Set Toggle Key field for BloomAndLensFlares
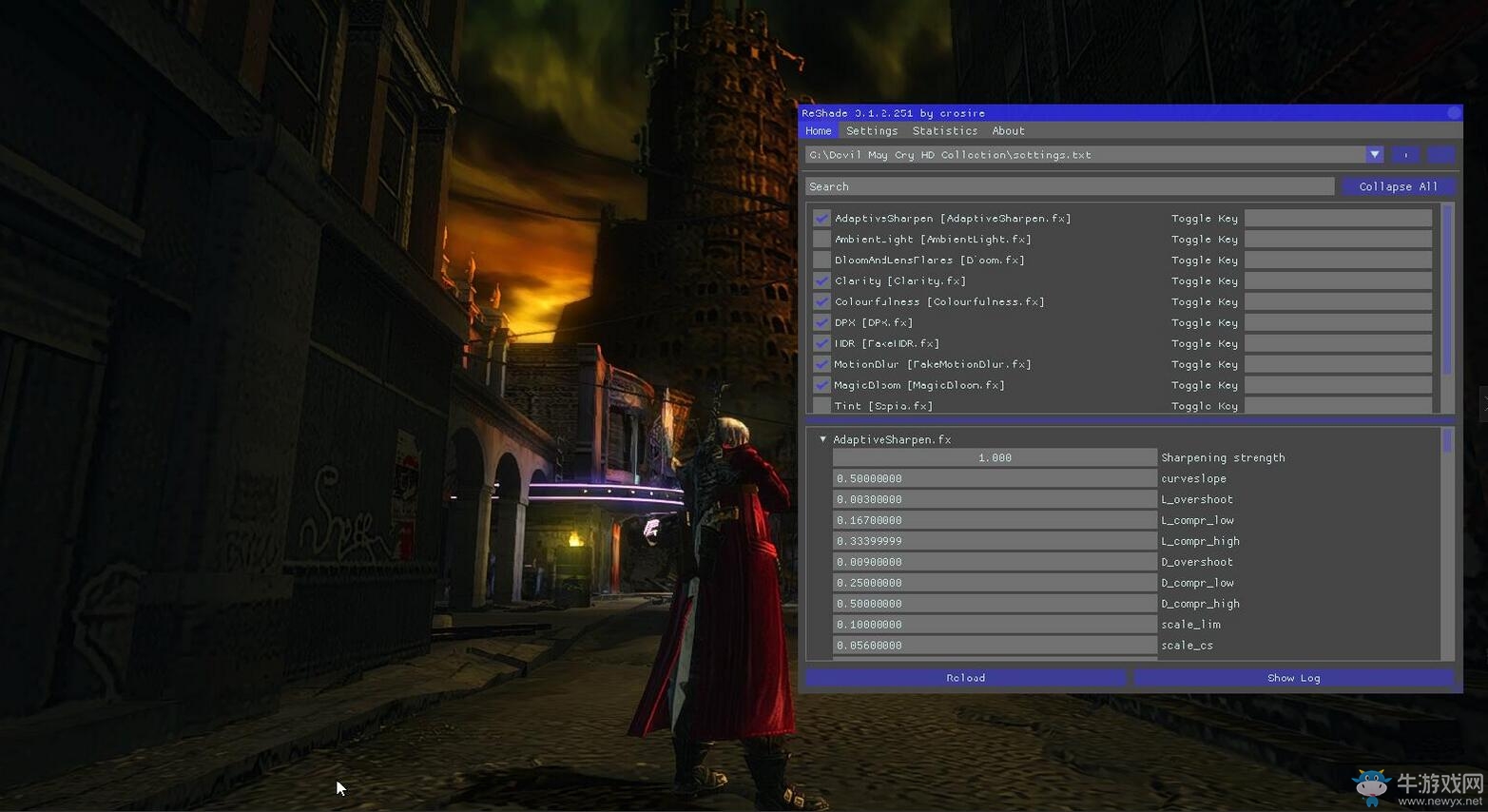The image size is (1488, 812). (x=1338, y=261)
